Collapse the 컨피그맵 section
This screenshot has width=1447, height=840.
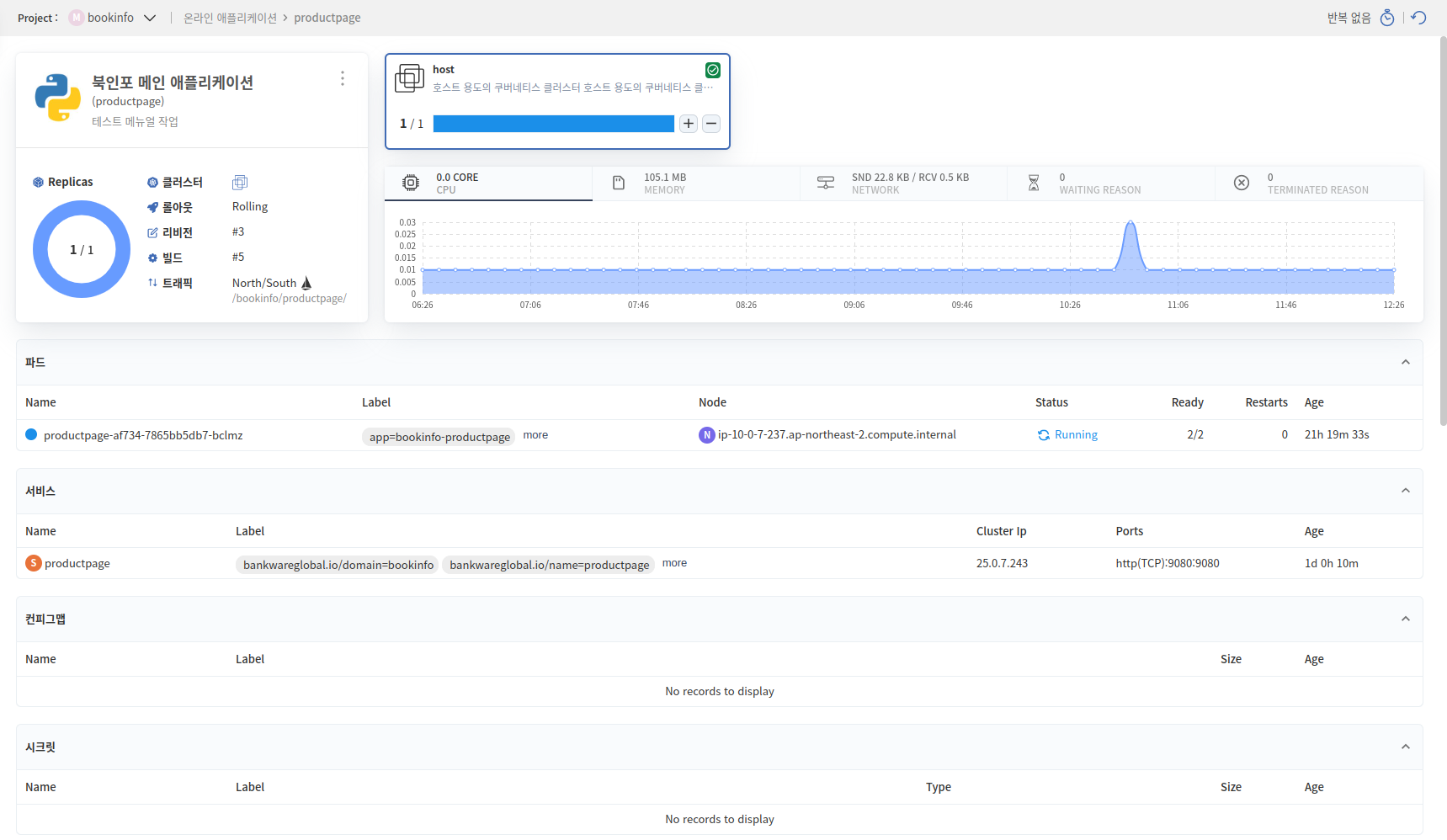tap(1406, 619)
